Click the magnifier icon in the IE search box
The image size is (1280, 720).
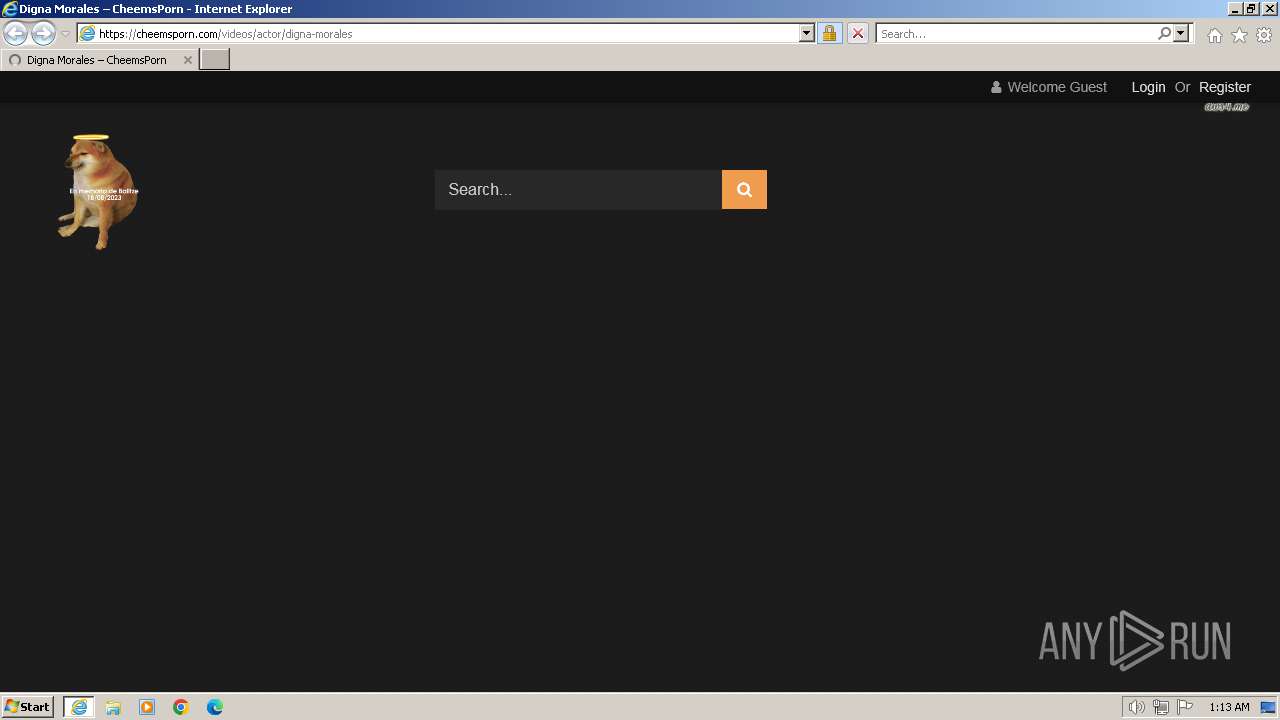point(1164,33)
